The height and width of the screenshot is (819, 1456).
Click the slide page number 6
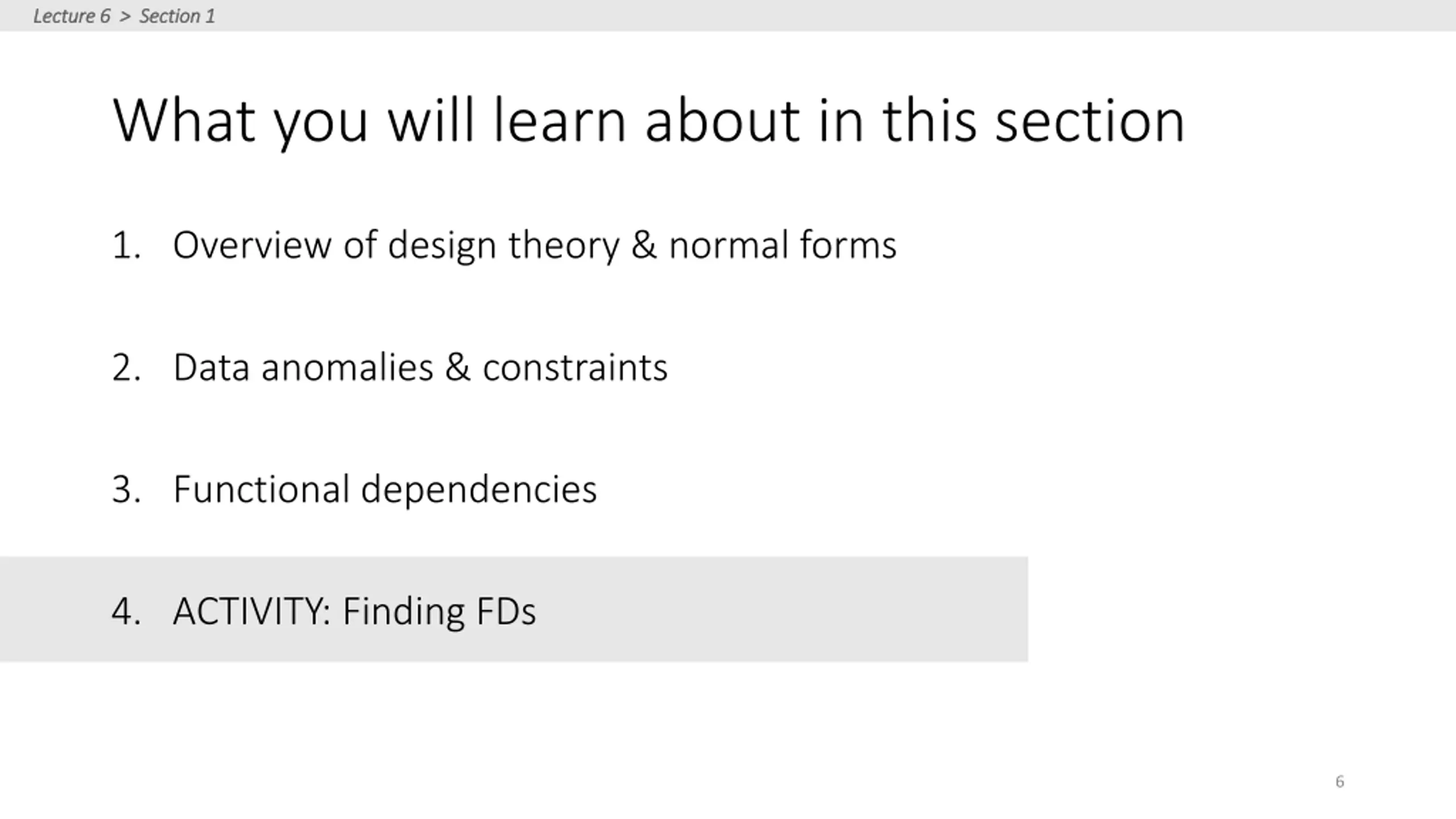tap(1339, 781)
